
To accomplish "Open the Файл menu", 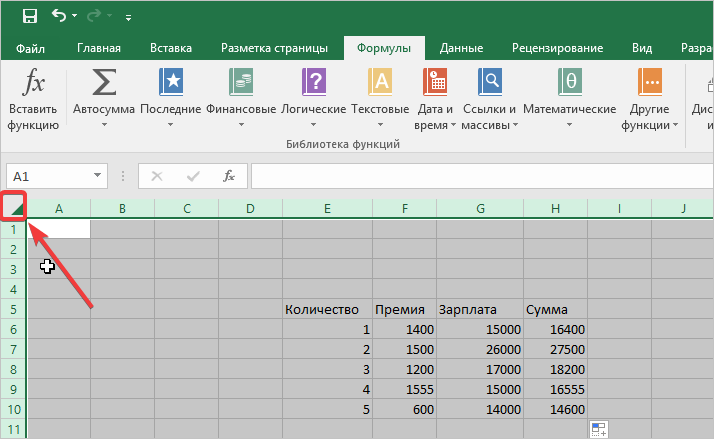I will coord(31,48).
